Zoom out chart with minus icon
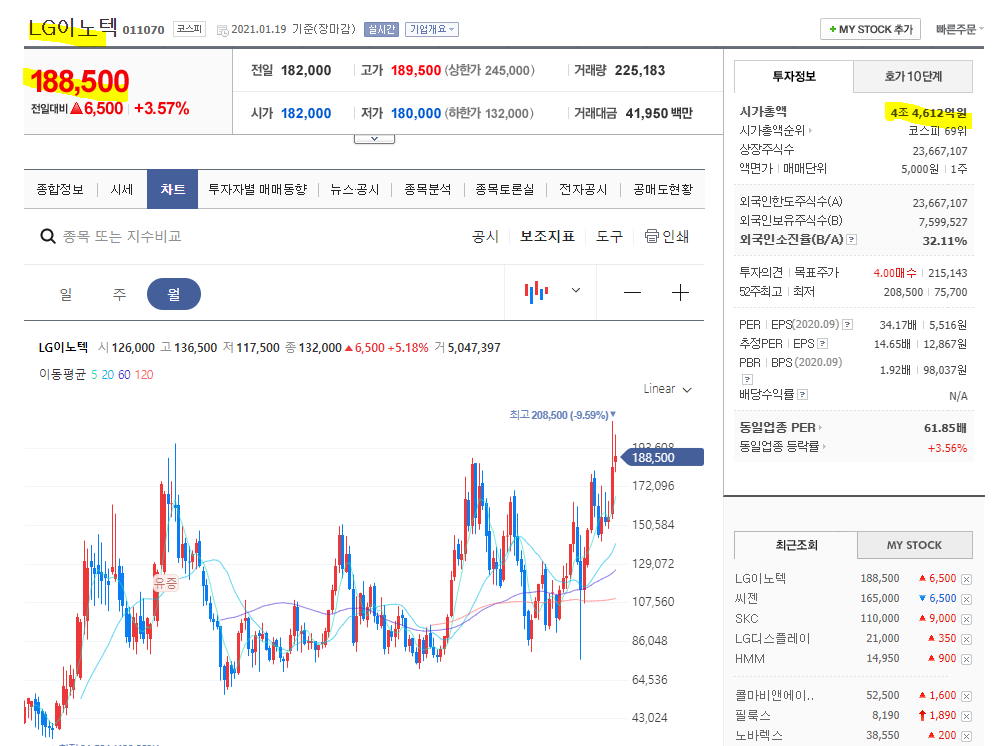Screen dimensions: 999x746 (x=633, y=292)
